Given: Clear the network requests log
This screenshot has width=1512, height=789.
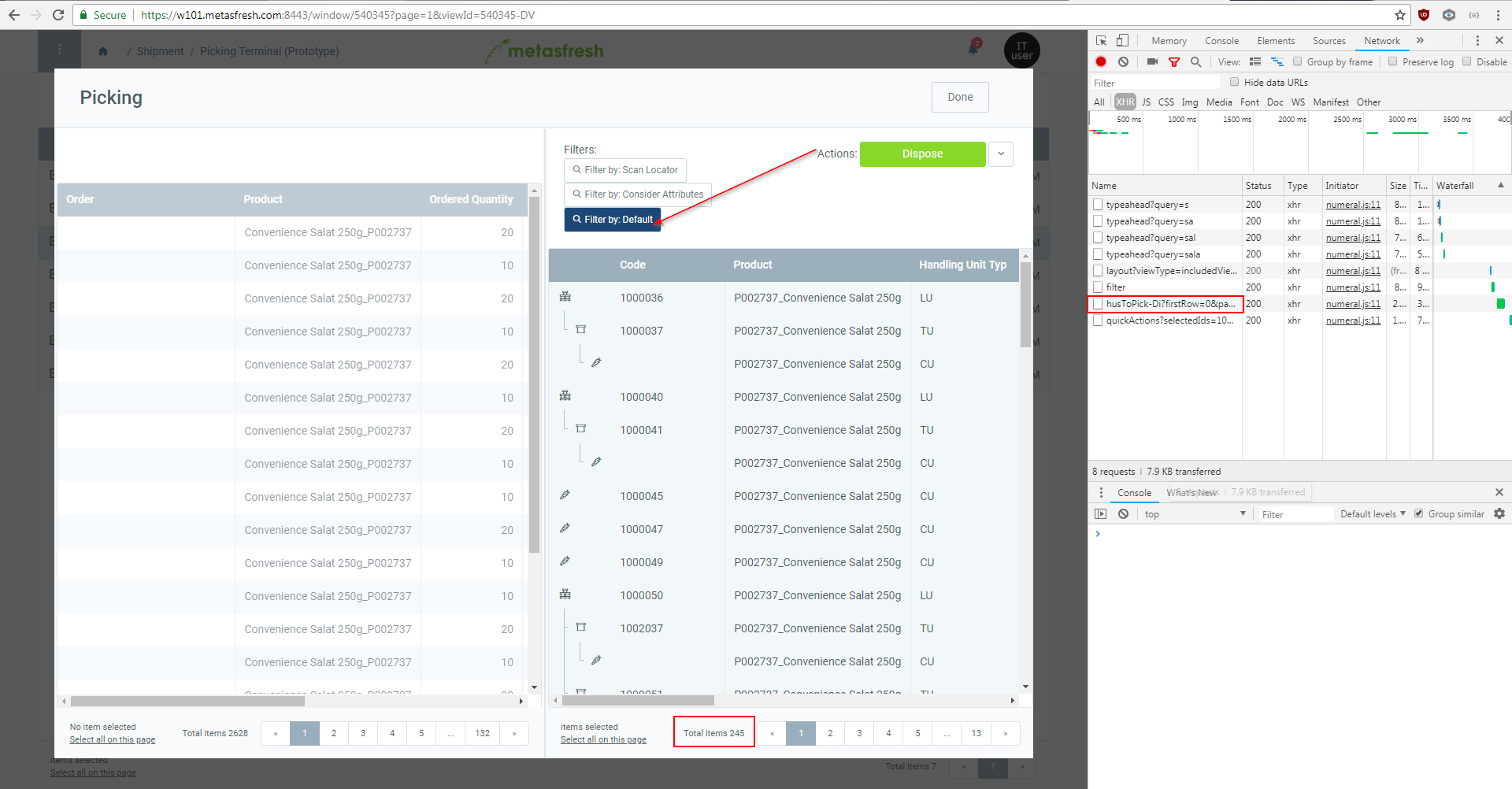Looking at the screenshot, I should (x=1123, y=61).
